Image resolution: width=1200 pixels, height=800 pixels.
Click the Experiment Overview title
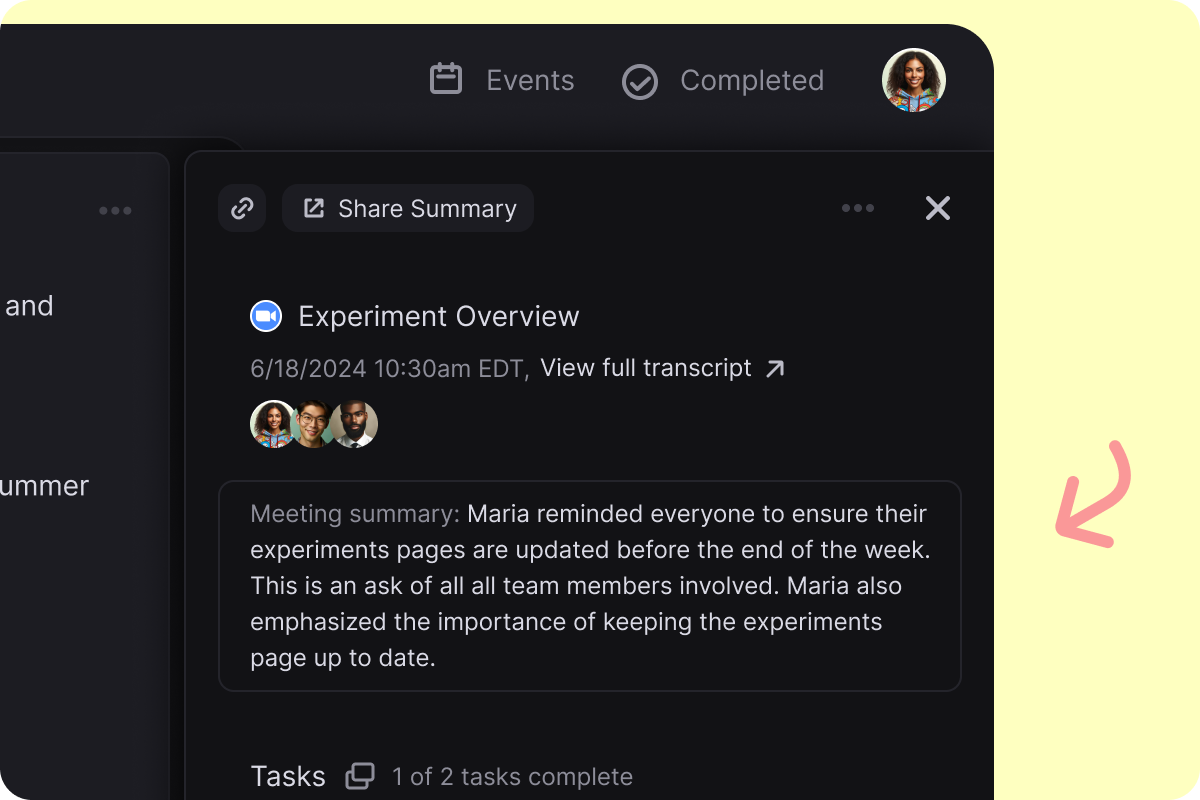coord(439,316)
